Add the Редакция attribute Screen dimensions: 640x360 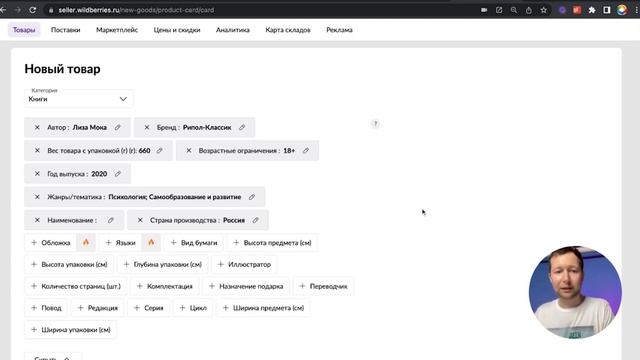[98, 308]
